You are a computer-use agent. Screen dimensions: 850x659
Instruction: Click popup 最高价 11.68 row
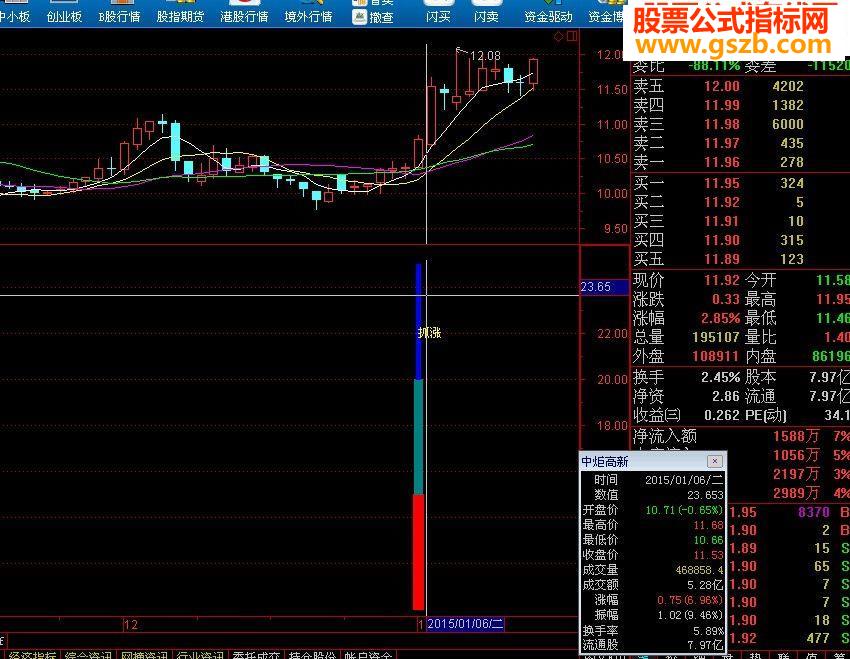[653, 525]
